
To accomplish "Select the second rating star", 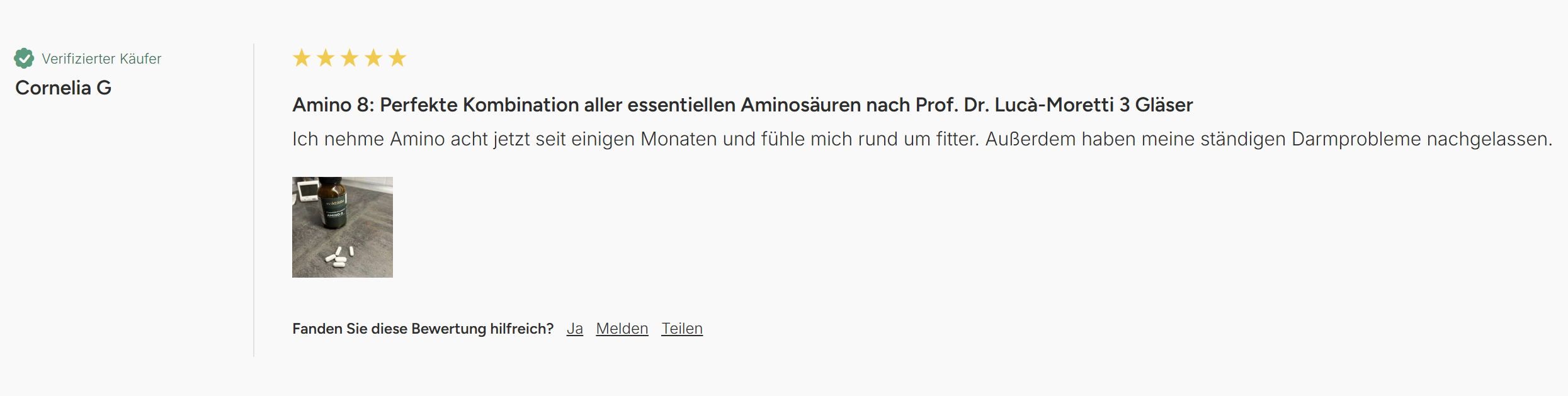I will 326,58.
